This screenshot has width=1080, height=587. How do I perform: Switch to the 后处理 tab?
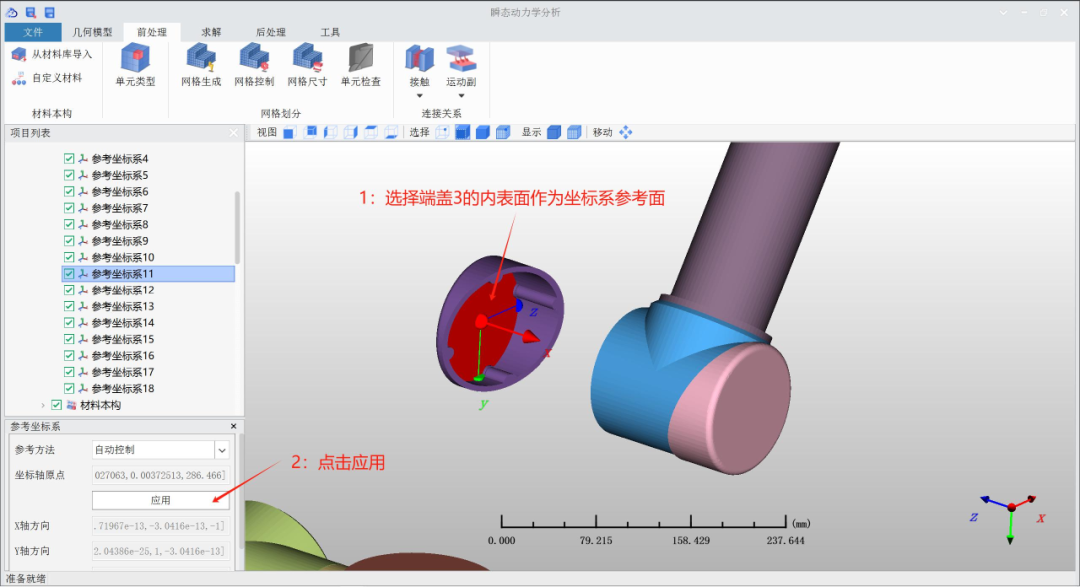pyautogui.click(x=270, y=32)
